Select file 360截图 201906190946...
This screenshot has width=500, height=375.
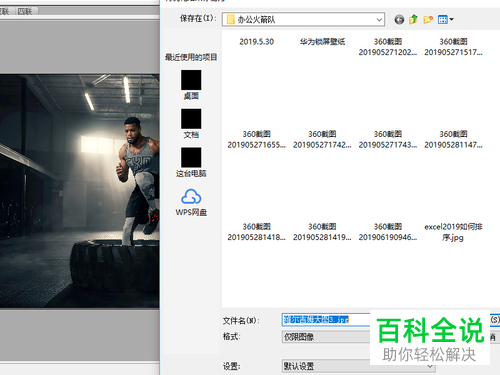pyautogui.click(x=388, y=232)
